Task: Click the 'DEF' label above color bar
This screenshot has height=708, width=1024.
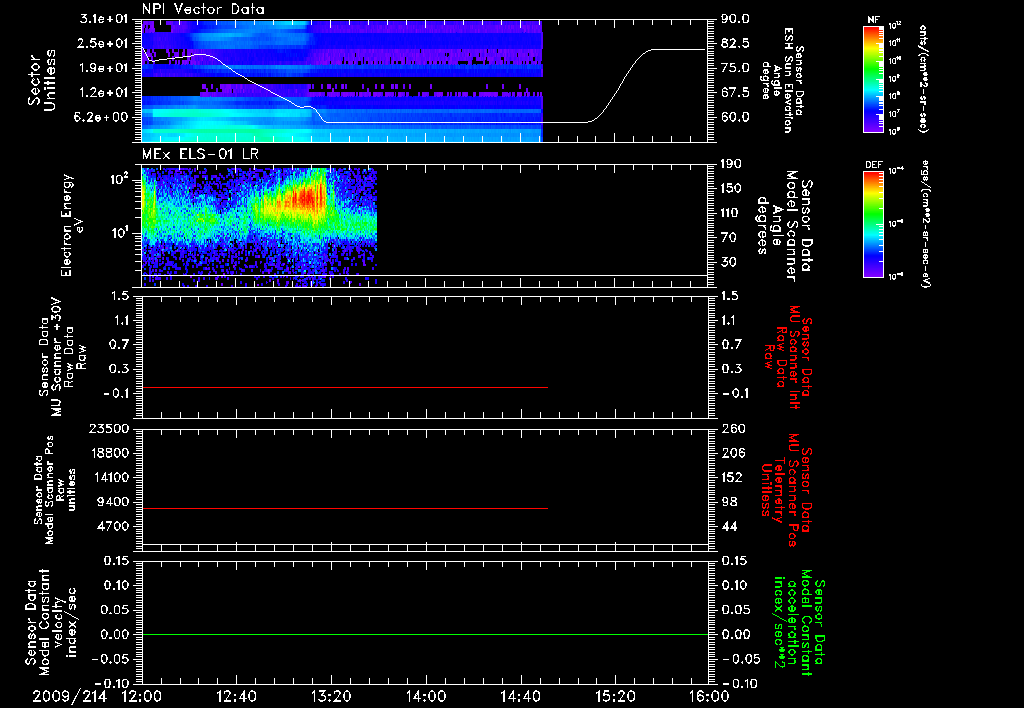Action: pos(873,165)
